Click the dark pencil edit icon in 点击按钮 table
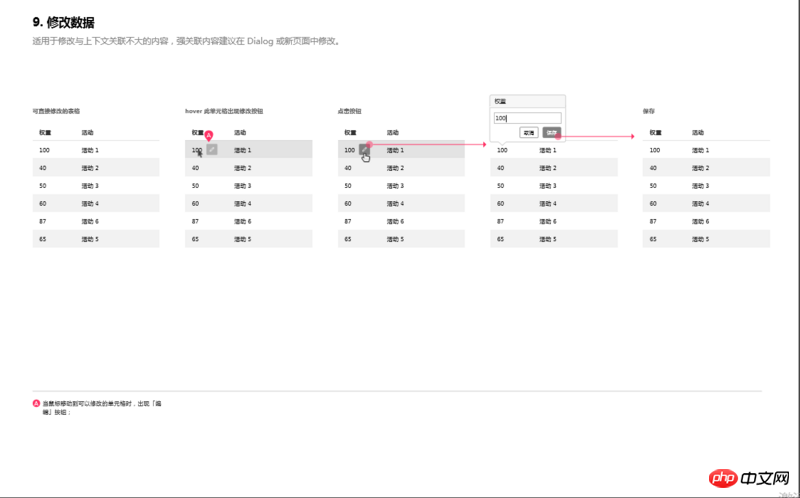This screenshot has height=498, width=800. (364, 150)
